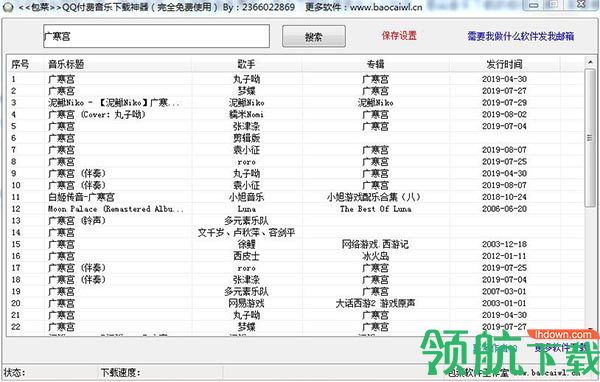Image resolution: width=600 pixels, height=382 pixels.
Task: Click the 搜索 search button
Action: tap(314, 37)
